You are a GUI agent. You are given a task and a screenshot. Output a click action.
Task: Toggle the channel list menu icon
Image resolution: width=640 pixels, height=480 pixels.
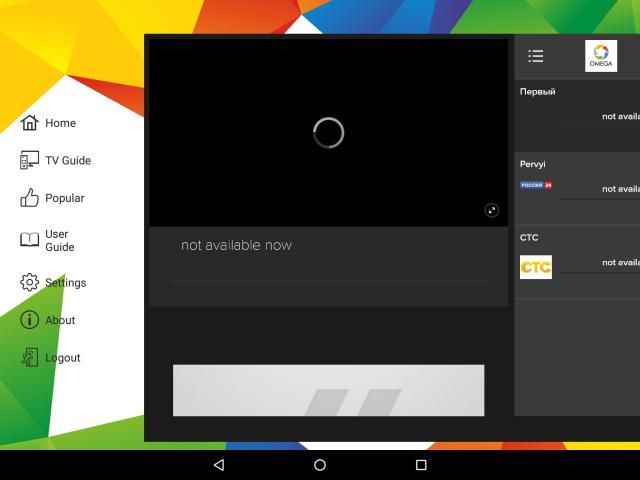pyautogui.click(x=536, y=56)
